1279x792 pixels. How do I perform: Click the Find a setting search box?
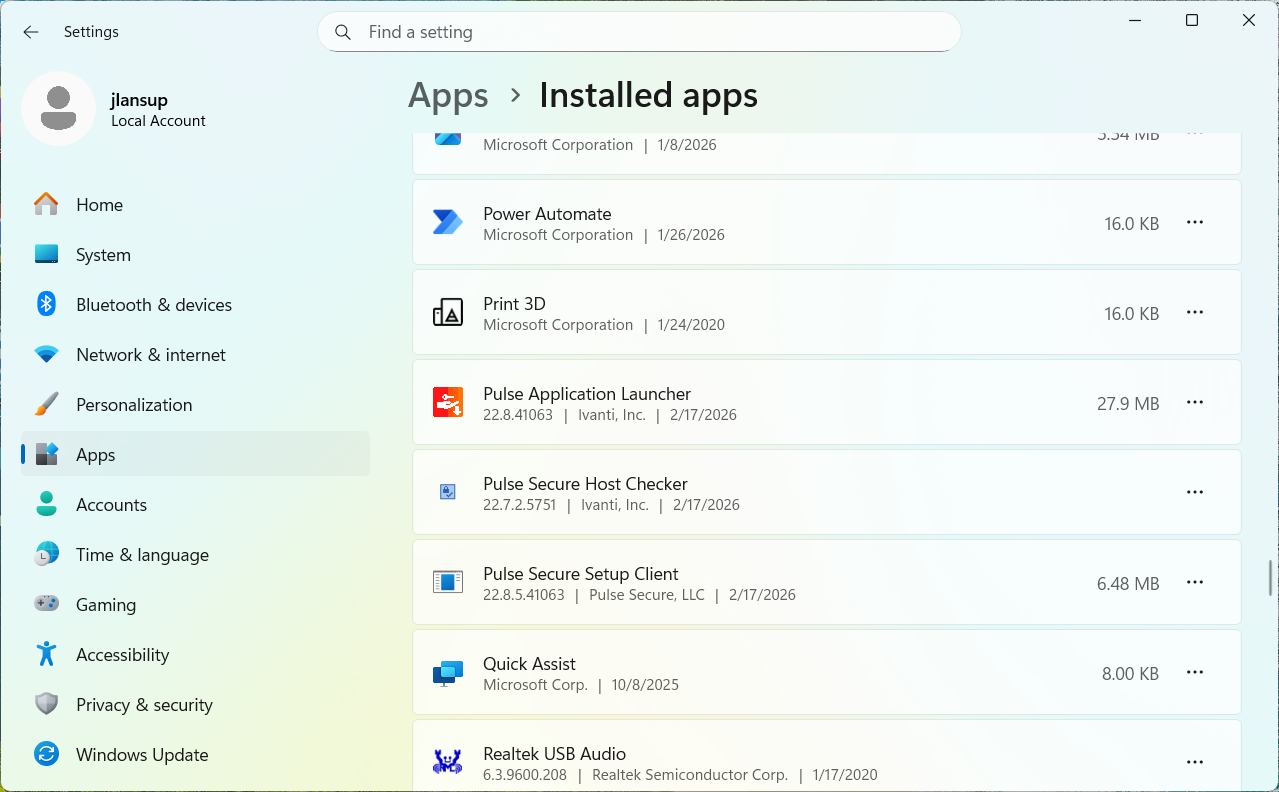coord(640,32)
